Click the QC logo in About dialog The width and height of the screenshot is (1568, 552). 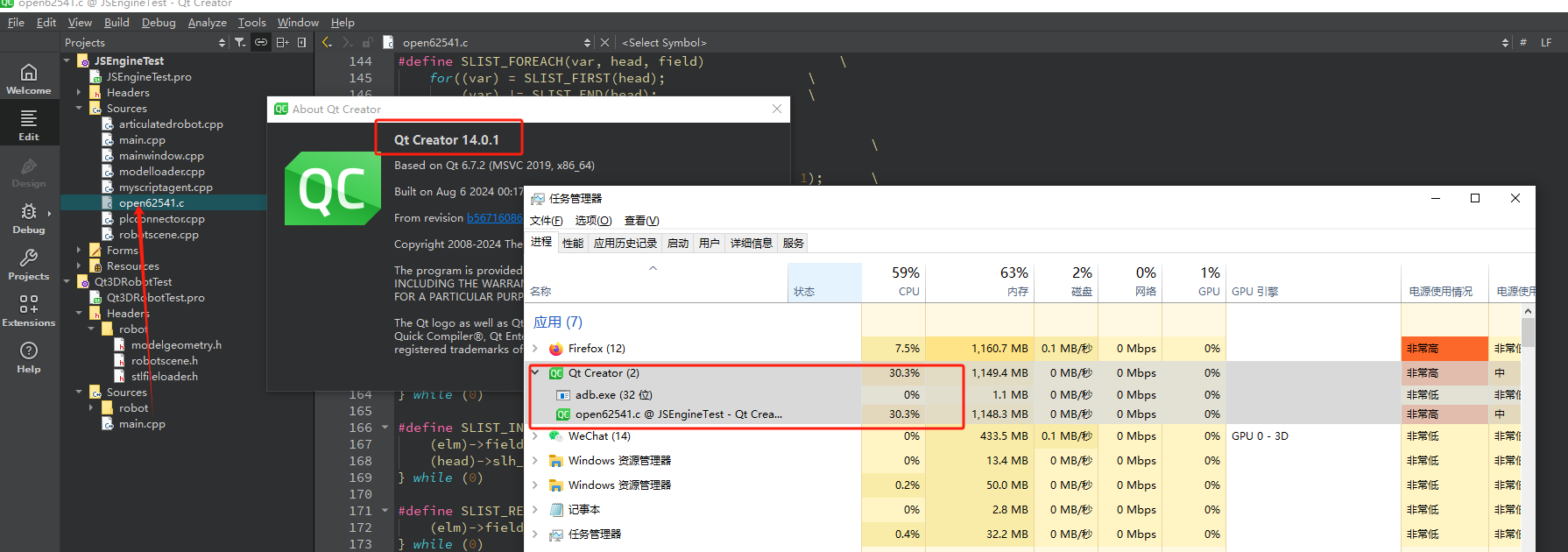pos(333,188)
